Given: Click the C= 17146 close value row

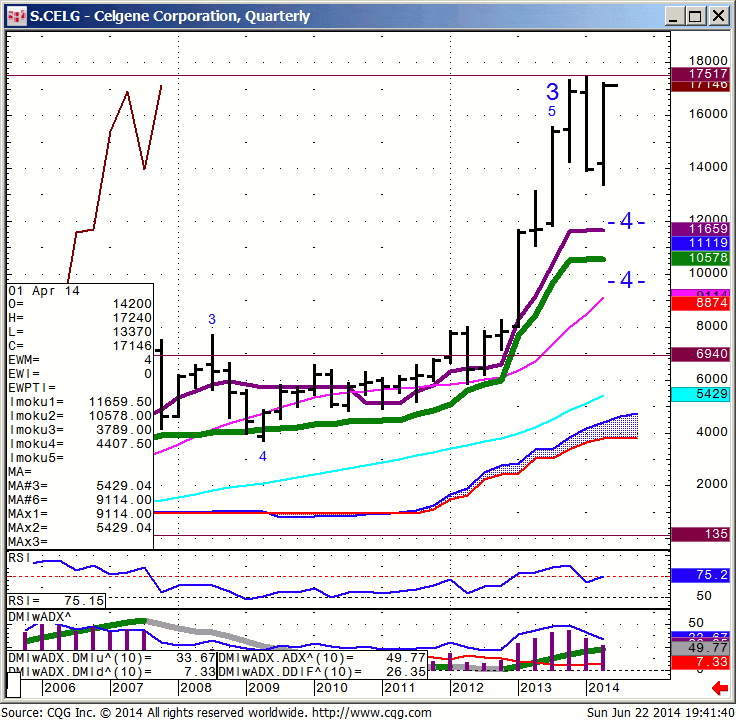Looking at the screenshot, I should pos(80,346).
